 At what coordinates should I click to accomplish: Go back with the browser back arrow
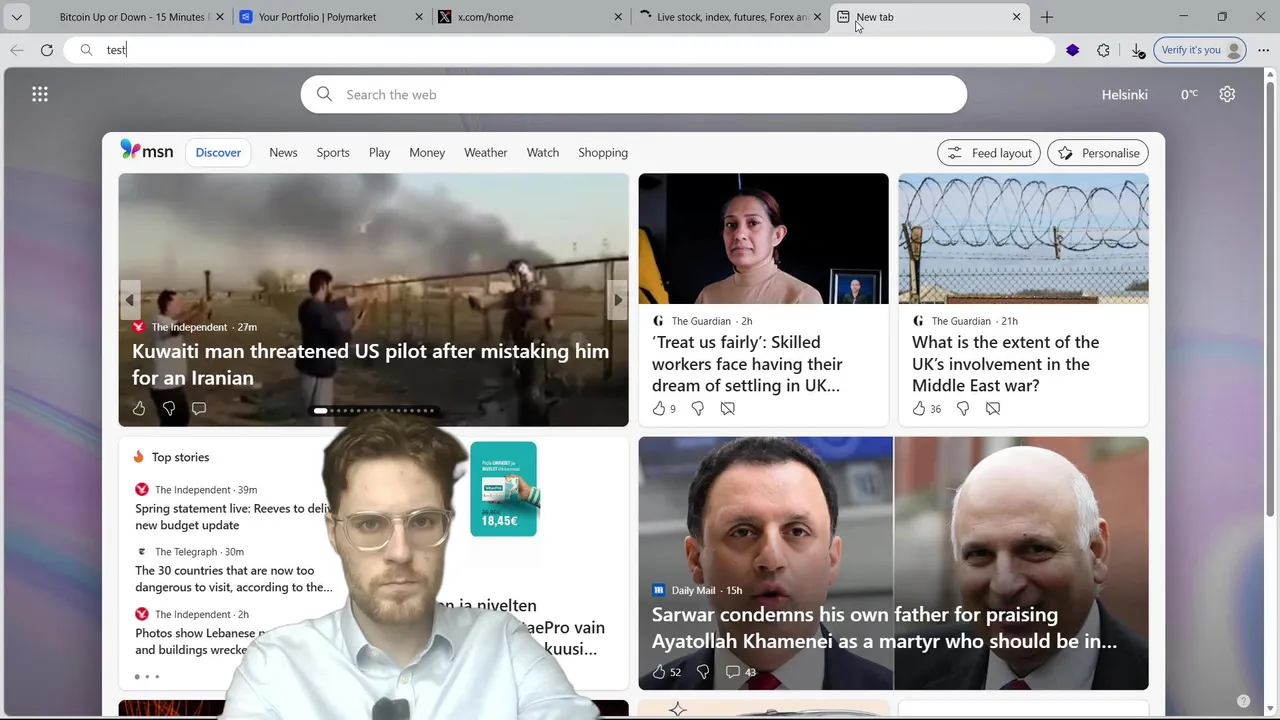17,50
